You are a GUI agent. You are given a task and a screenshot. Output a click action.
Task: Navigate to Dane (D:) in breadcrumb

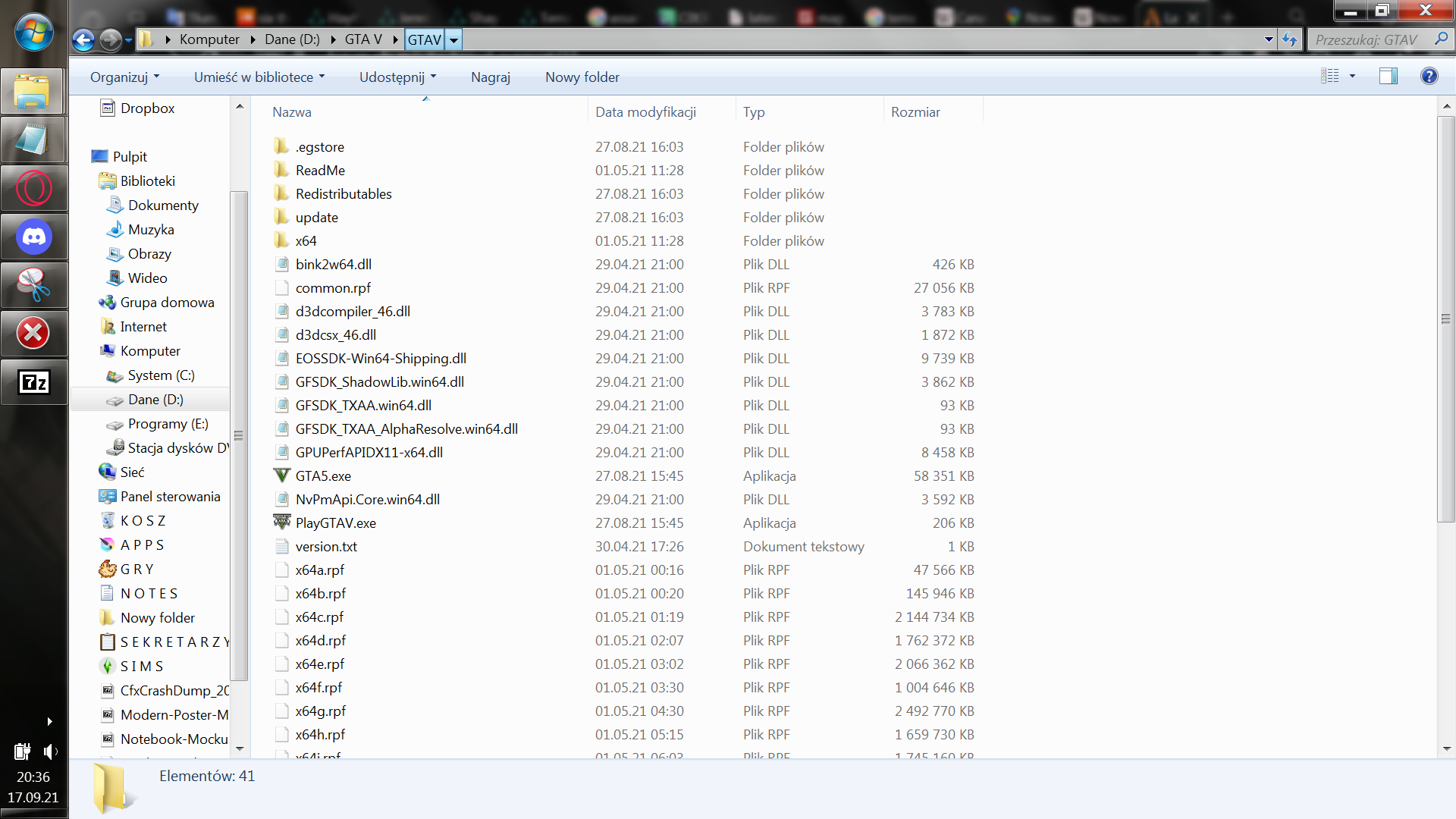(292, 39)
